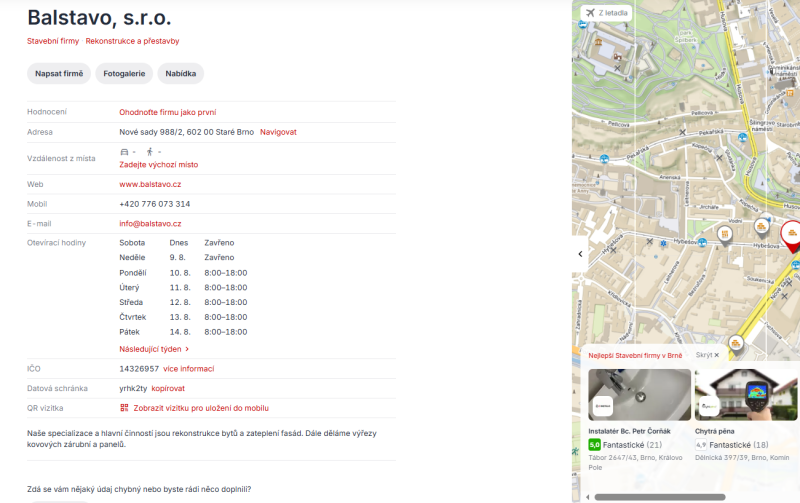The width and height of the screenshot is (800, 503).
Task: Click the tram stop icon on western Pekařská
Action: [605, 159]
